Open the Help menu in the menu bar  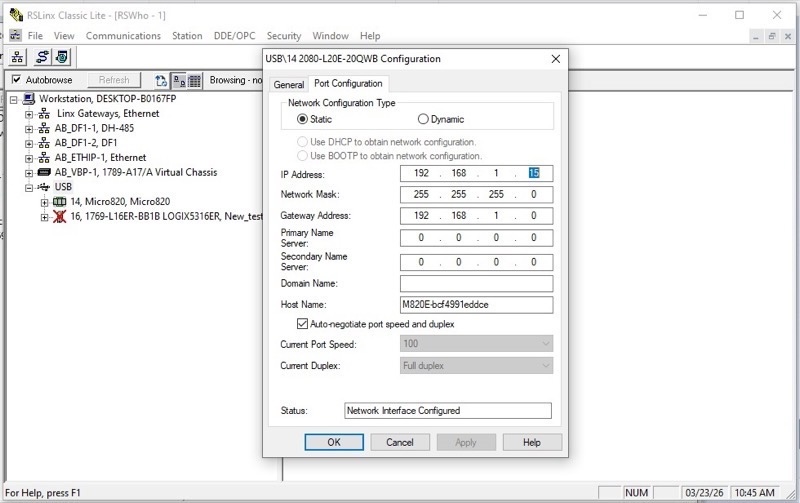(370, 36)
